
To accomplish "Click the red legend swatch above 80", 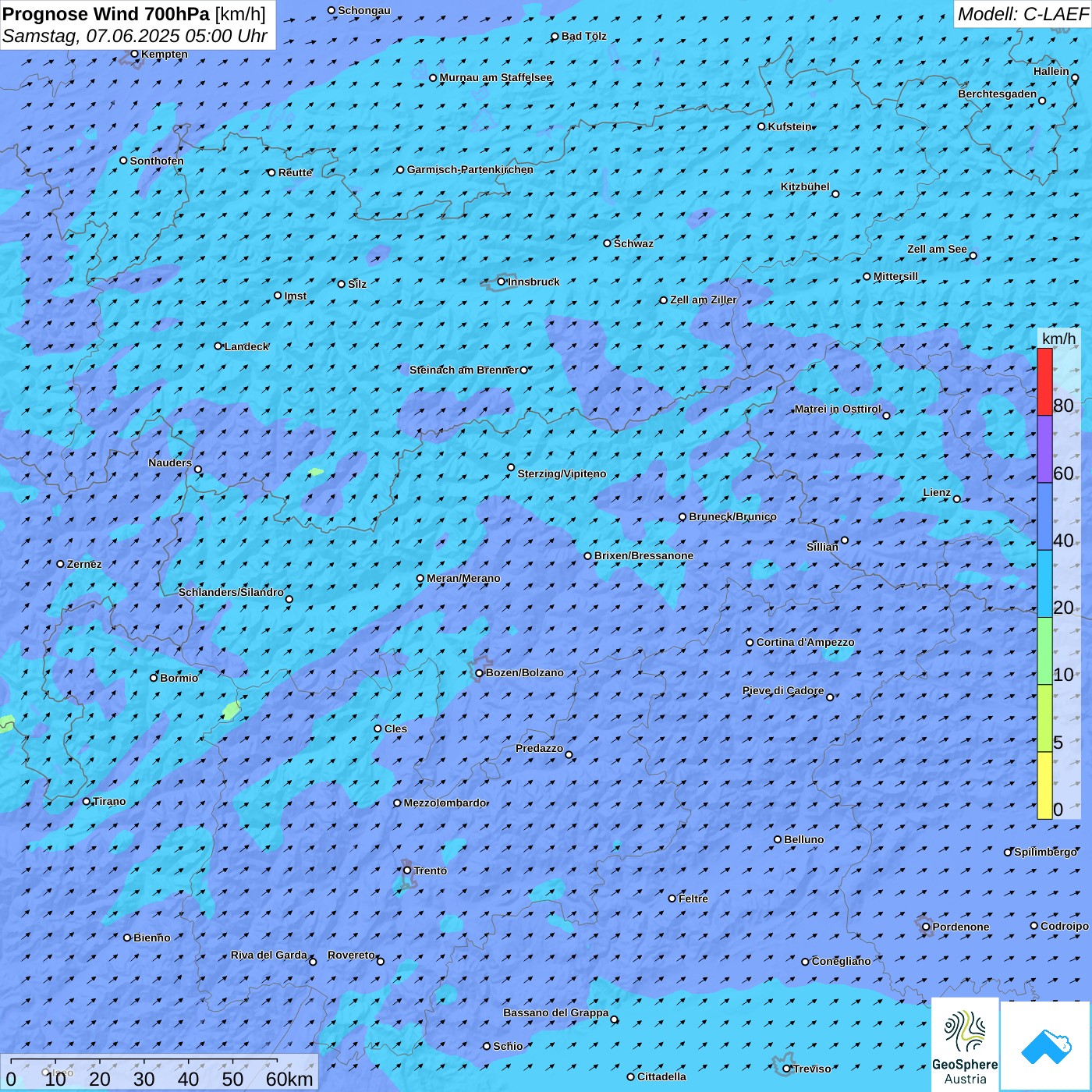I will pos(1044,381).
